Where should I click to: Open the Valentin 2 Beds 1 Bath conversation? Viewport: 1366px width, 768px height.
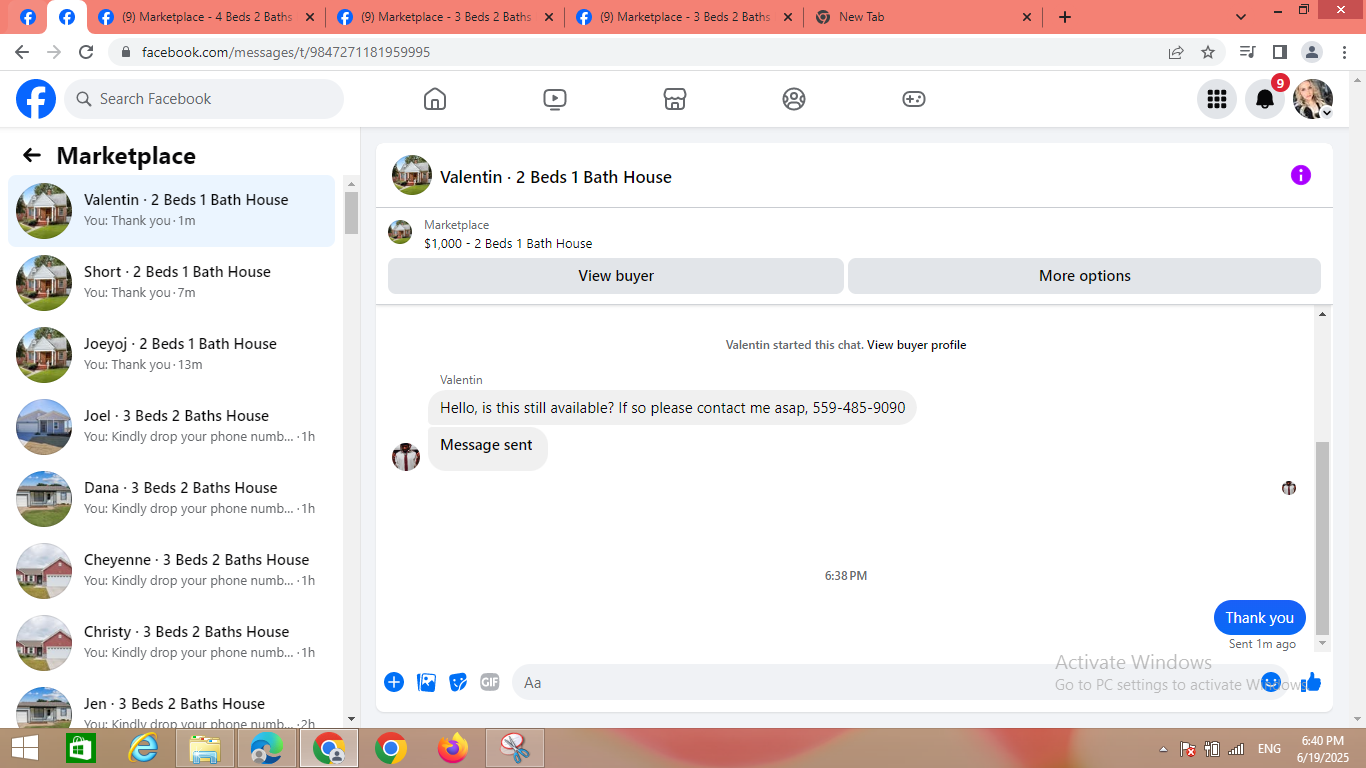click(171, 211)
